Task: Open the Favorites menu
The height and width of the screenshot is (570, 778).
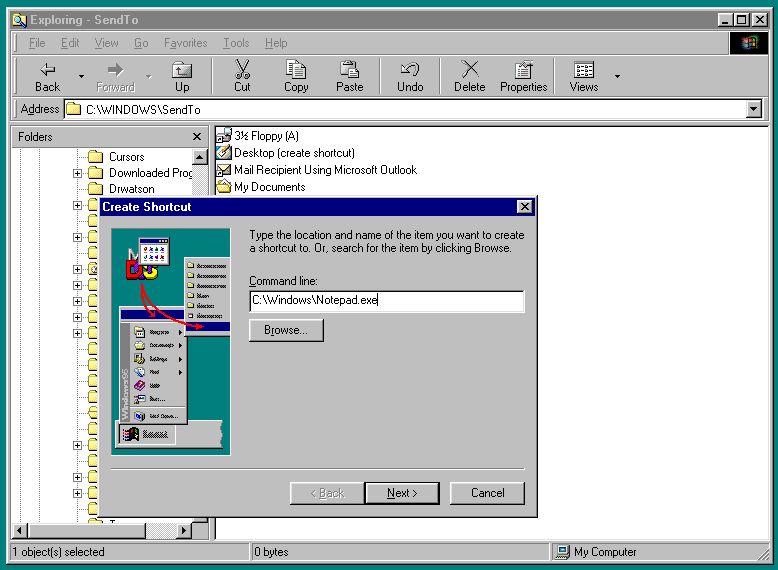Action: tap(186, 43)
